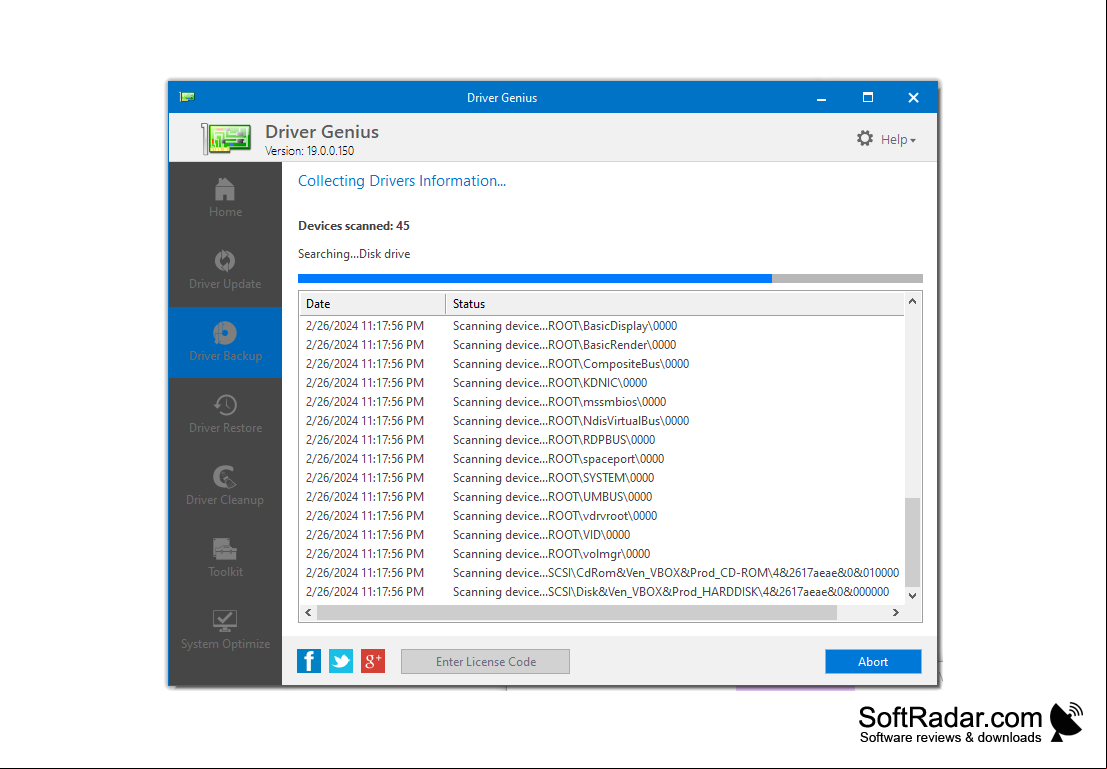Maximize the Driver Genius window
Screen dimensions: 1107x769
[x=868, y=97]
